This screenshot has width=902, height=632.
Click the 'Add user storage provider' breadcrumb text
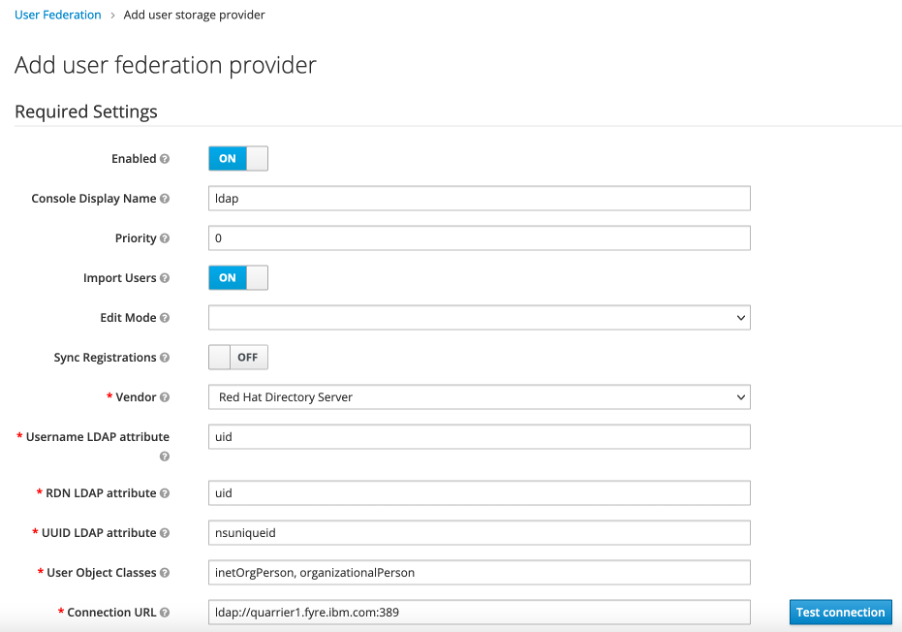(194, 15)
